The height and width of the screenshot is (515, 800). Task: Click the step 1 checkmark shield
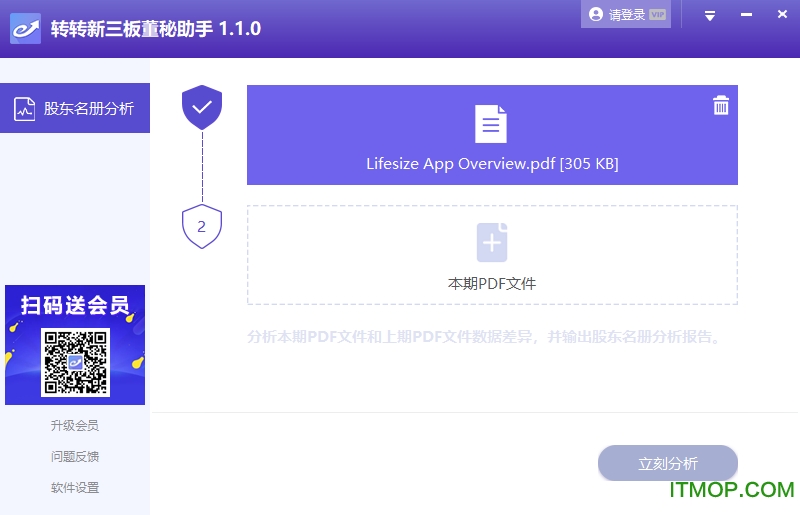[202, 108]
